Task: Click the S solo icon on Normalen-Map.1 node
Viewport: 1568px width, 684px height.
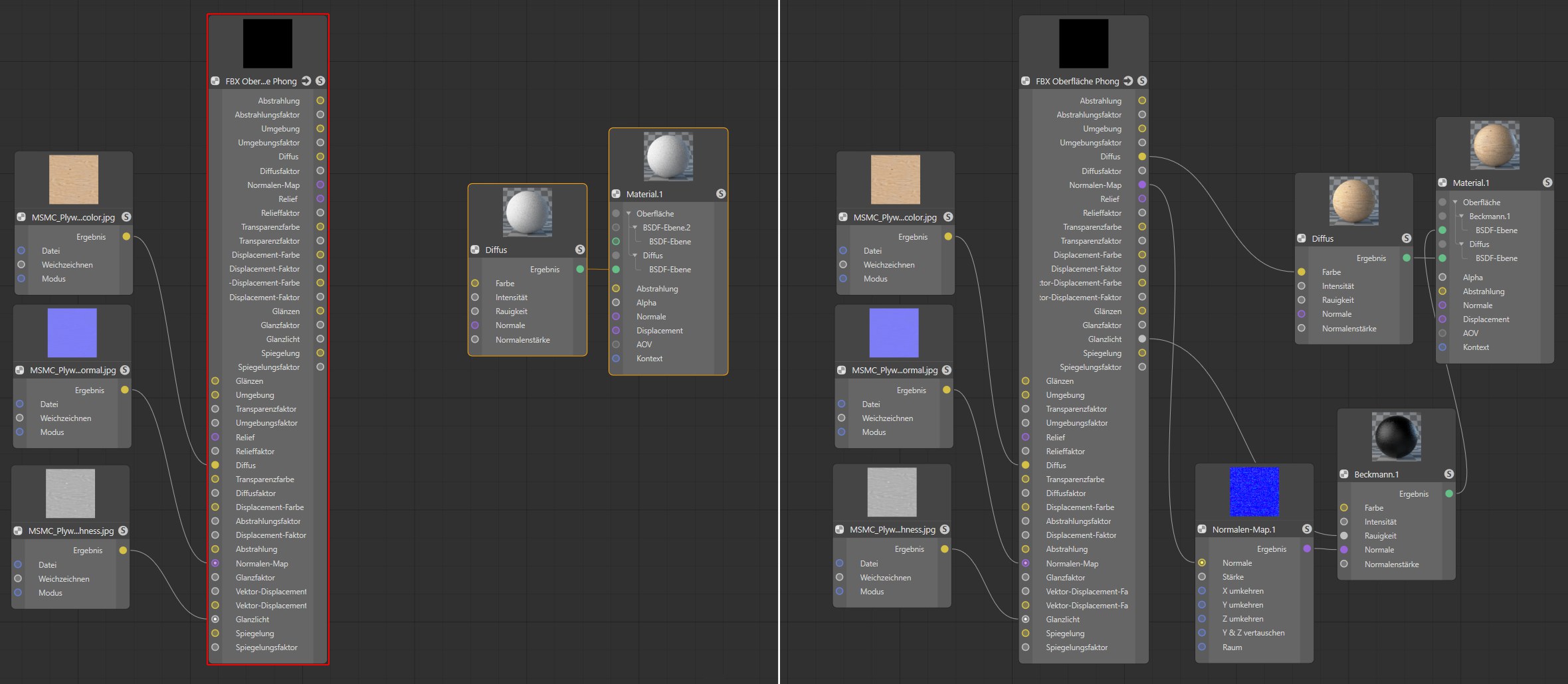Action: pyautogui.click(x=1307, y=529)
